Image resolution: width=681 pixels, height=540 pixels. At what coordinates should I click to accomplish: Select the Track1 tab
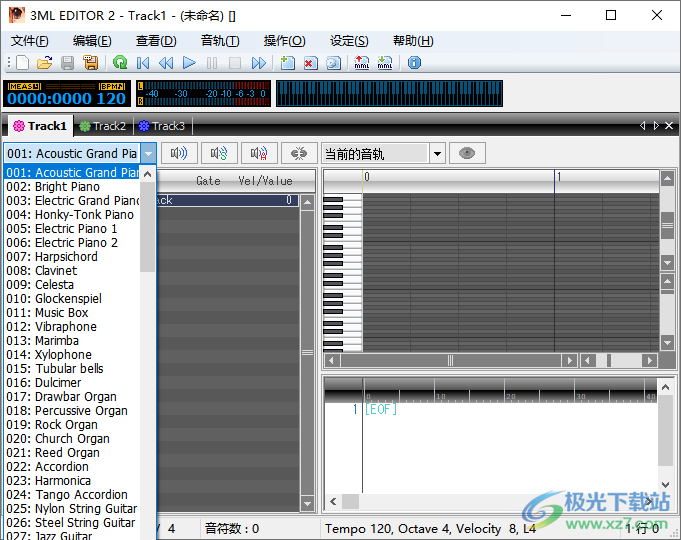40,126
